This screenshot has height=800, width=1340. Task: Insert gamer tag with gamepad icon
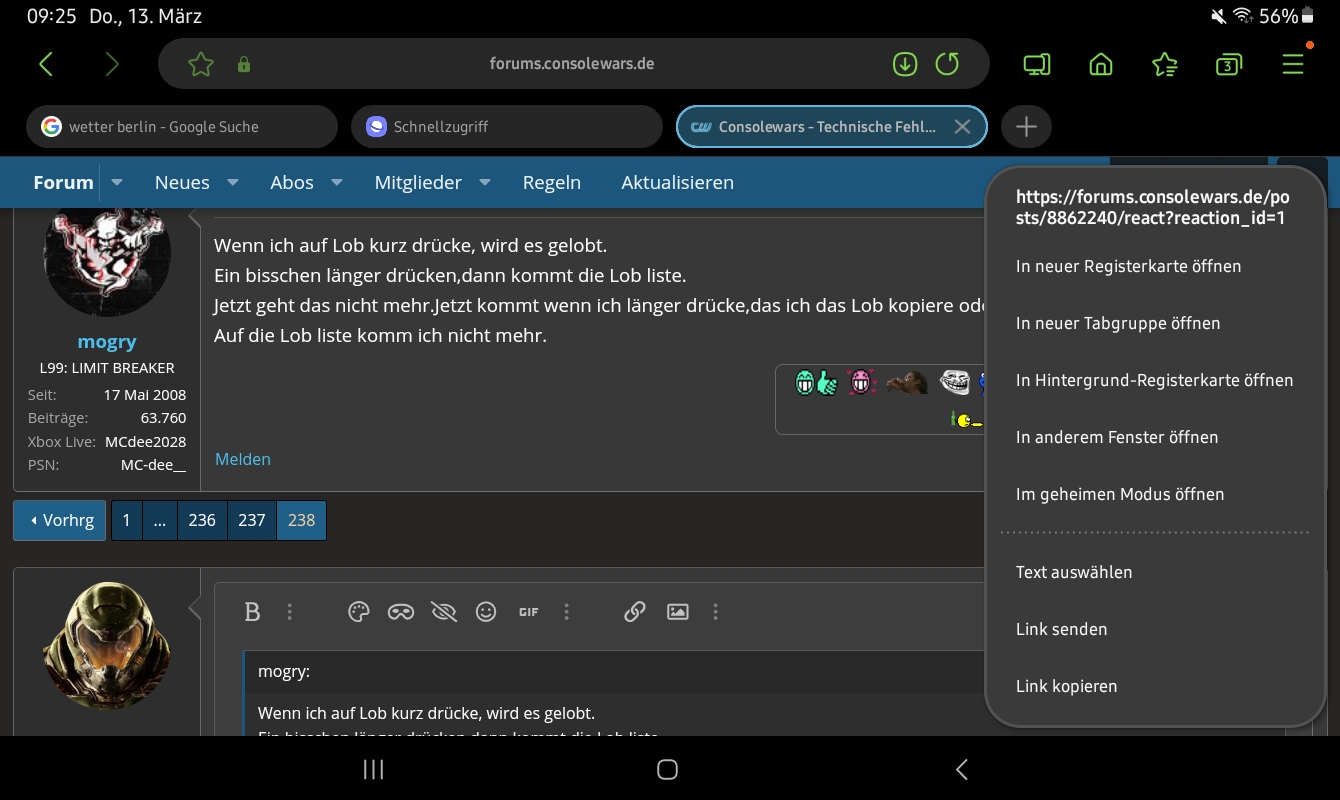401,612
